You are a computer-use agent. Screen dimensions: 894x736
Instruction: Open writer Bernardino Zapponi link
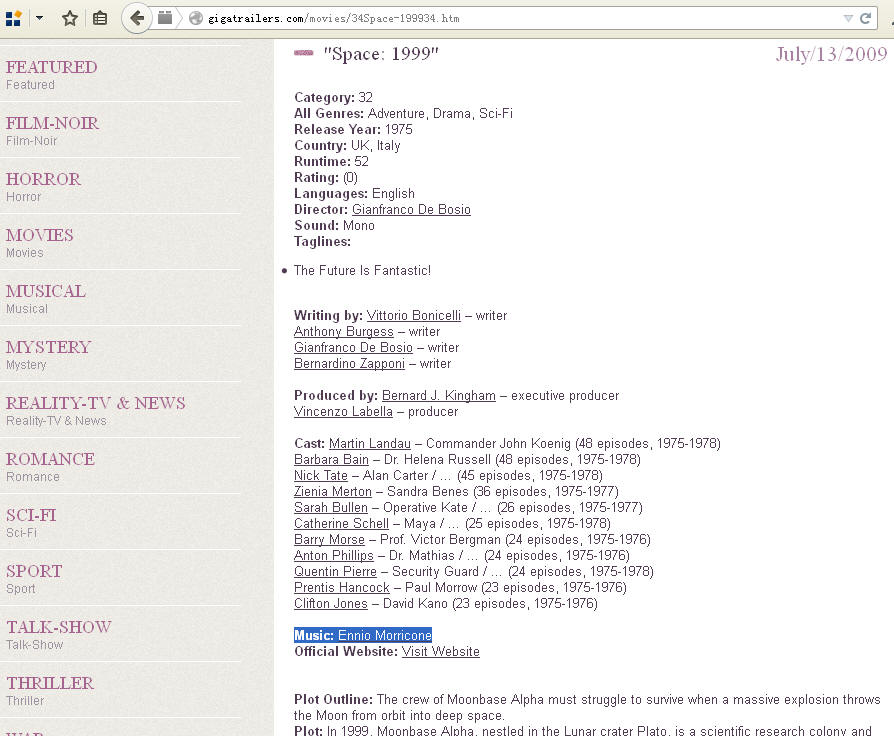tap(349, 363)
